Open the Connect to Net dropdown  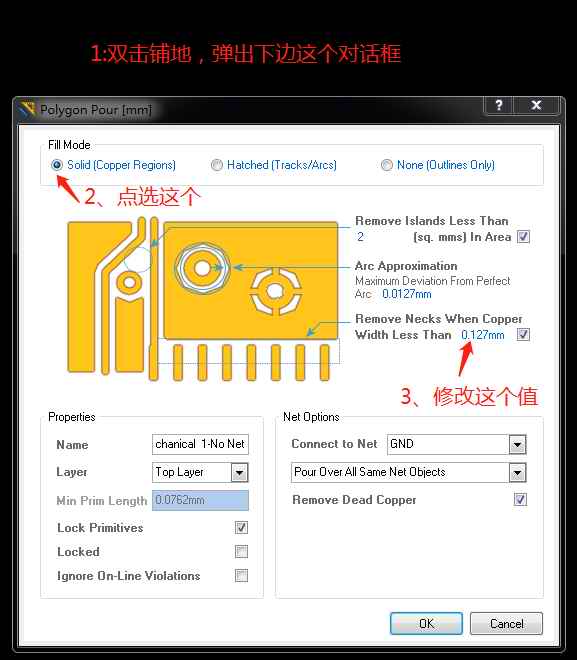pos(517,444)
